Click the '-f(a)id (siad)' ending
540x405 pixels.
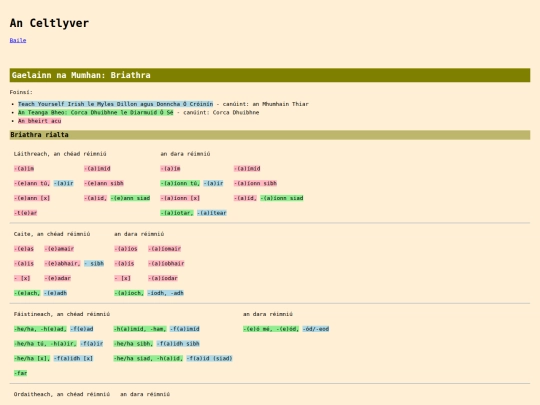210,359
